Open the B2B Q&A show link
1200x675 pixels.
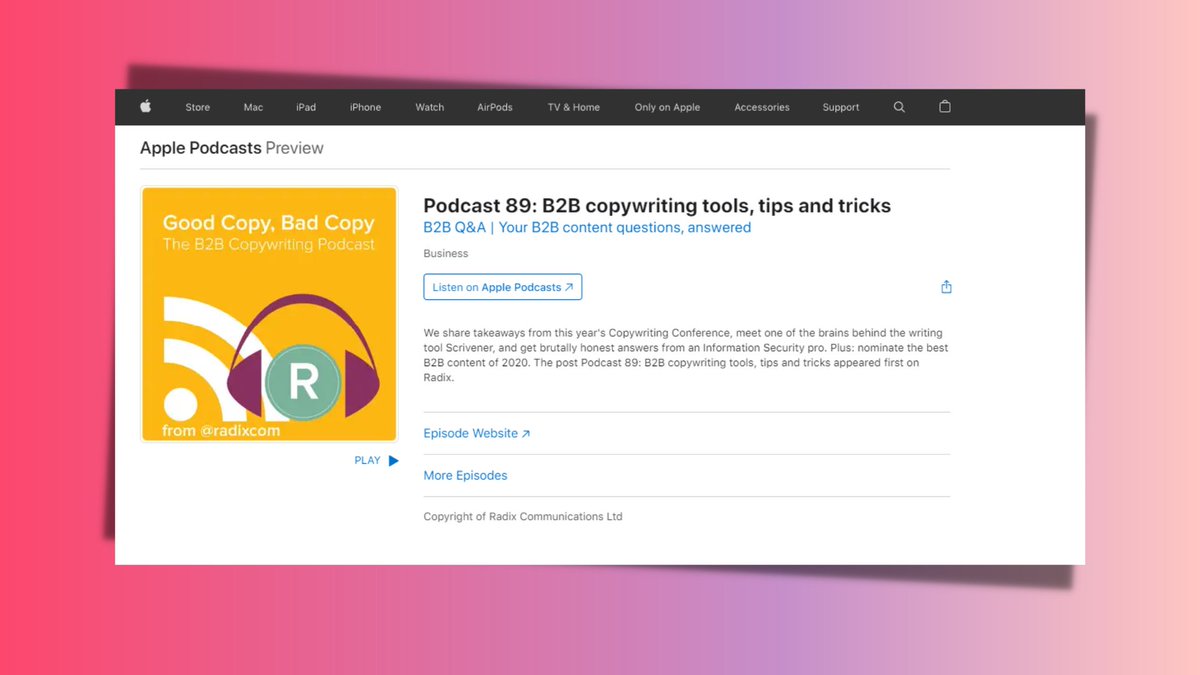586,227
